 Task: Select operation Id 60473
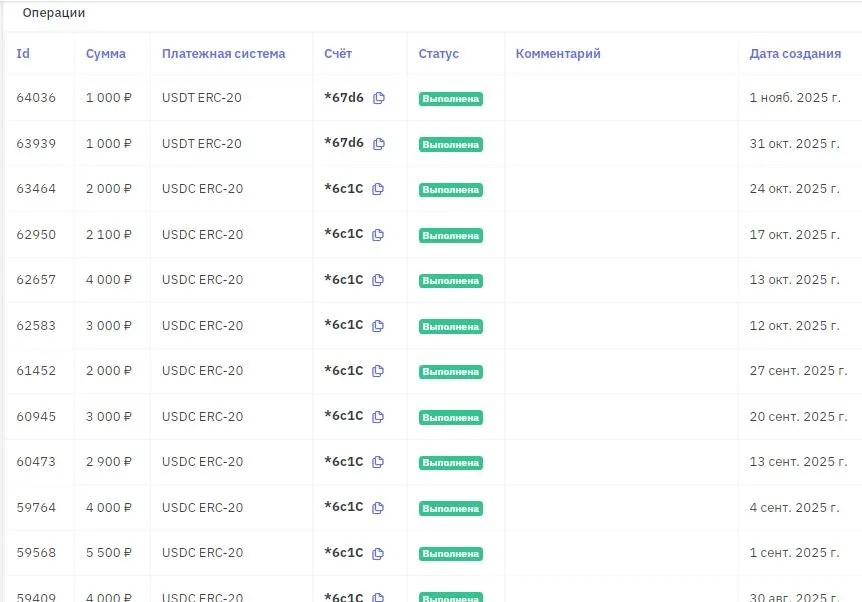tap(36, 462)
